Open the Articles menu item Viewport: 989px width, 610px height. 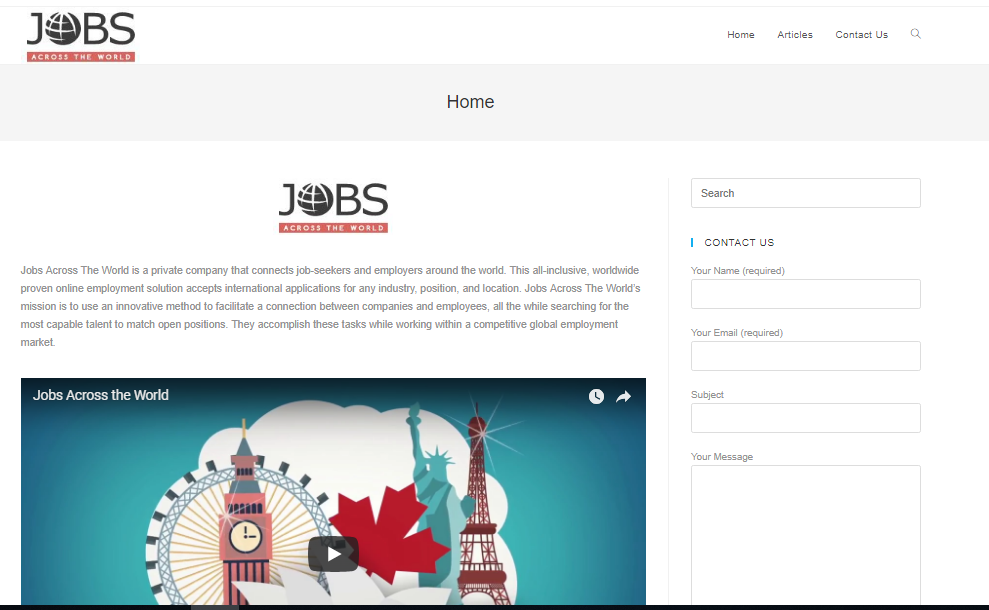pyautogui.click(x=795, y=35)
